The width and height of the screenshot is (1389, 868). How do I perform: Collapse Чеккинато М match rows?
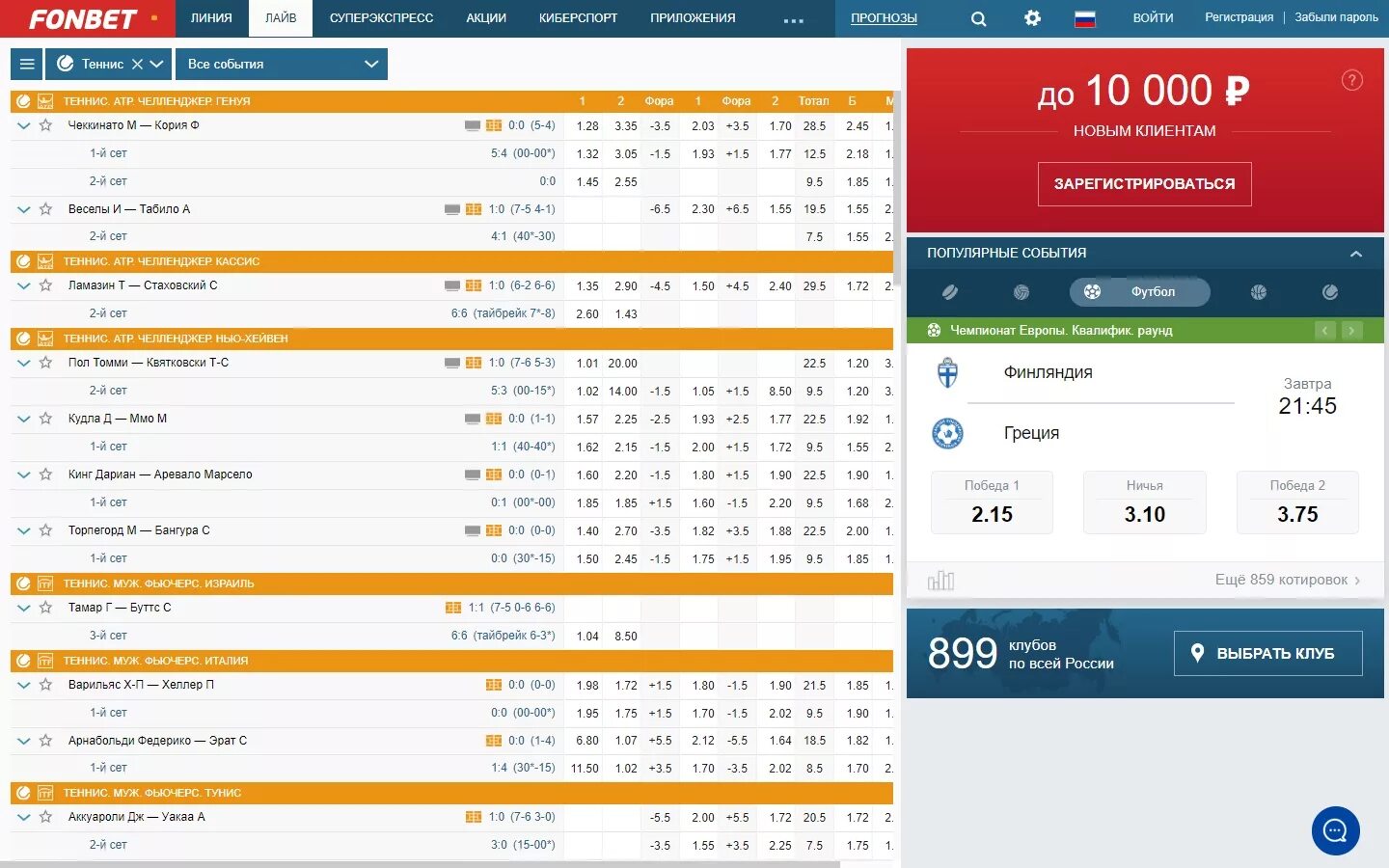pyautogui.click(x=24, y=125)
